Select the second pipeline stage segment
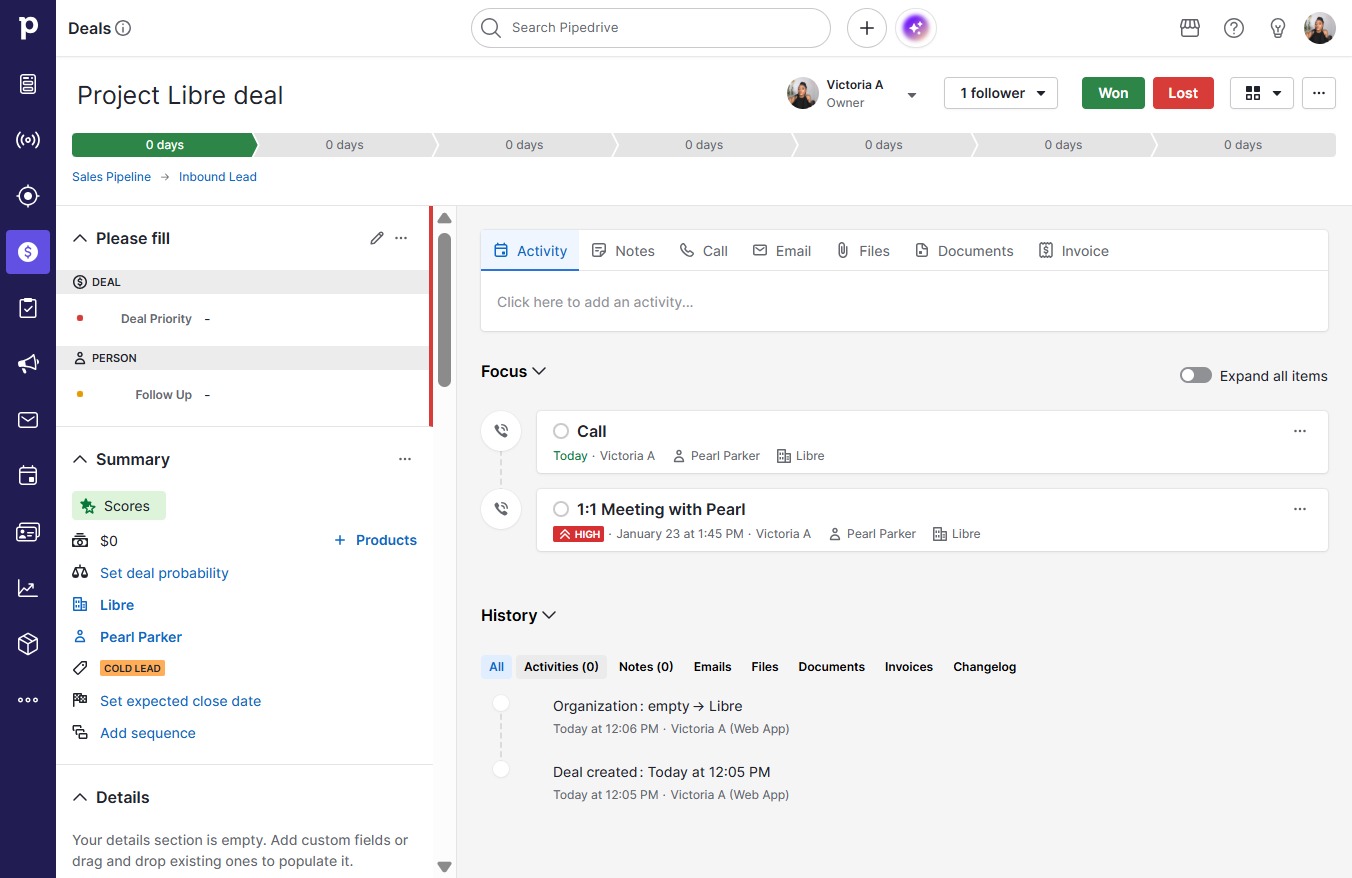 click(345, 145)
